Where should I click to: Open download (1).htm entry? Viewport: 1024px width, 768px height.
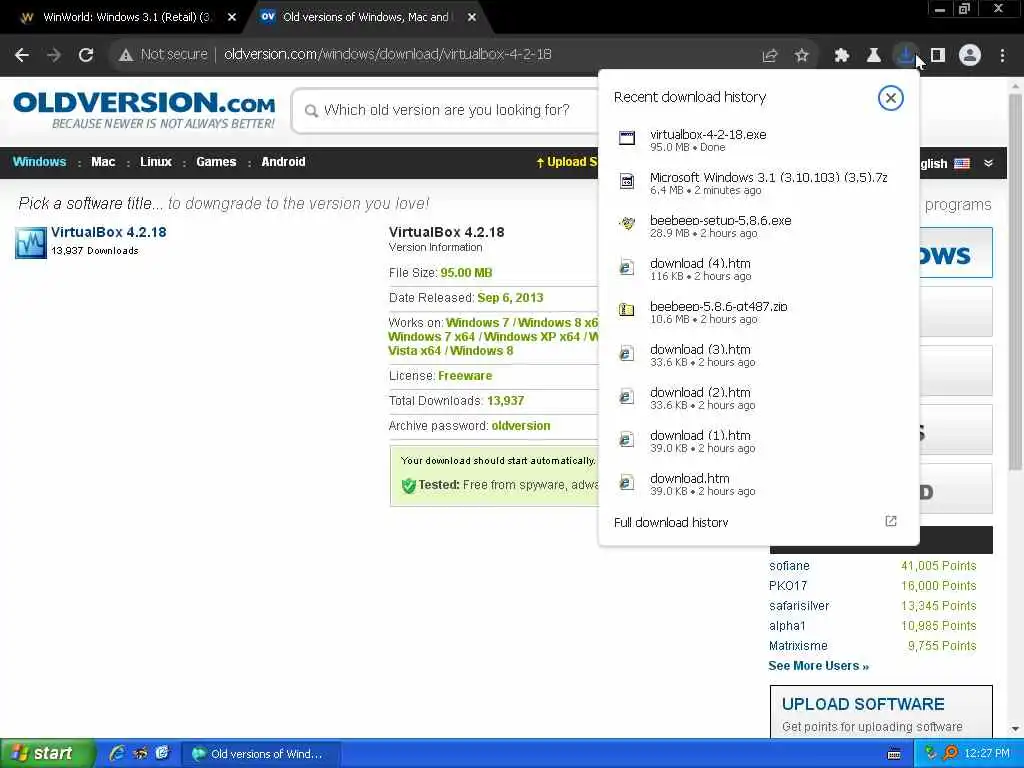759,441
